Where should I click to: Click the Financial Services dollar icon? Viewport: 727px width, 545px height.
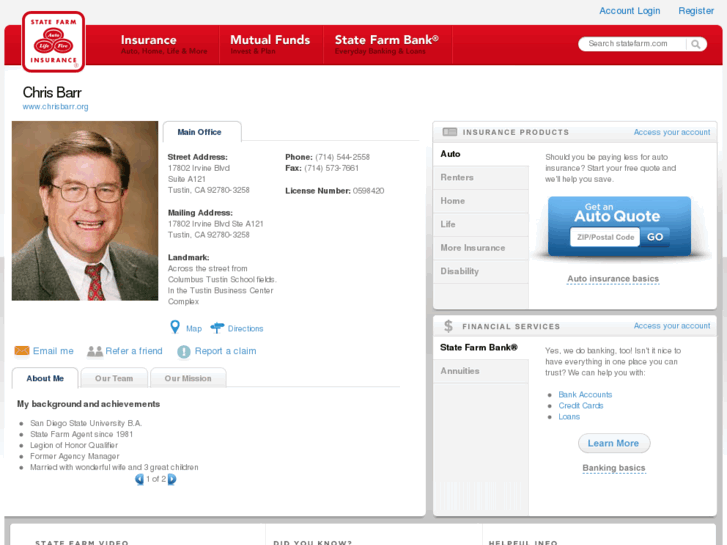pyautogui.click(x=448, y=326)
